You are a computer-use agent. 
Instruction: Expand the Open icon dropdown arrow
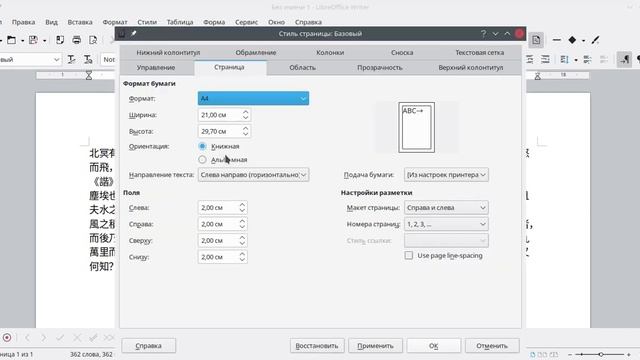pos(22,40)
